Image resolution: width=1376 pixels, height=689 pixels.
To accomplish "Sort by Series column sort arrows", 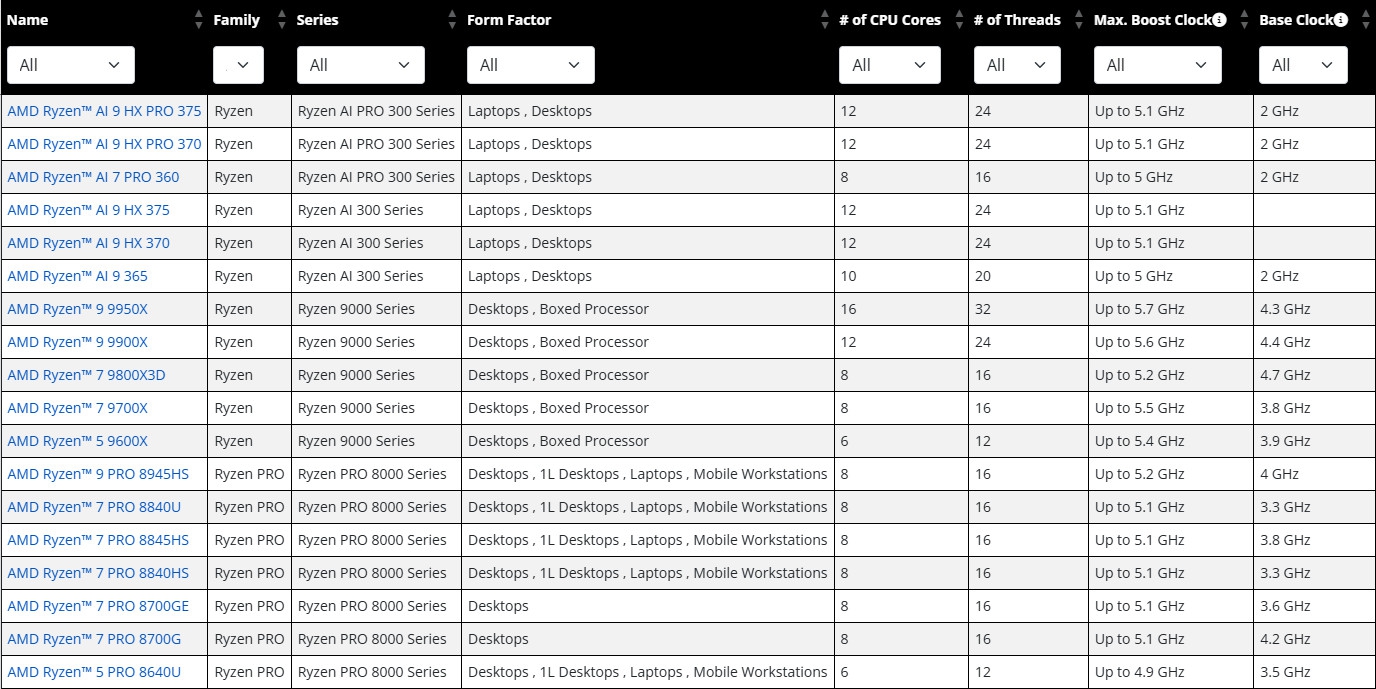I will 452,19.
